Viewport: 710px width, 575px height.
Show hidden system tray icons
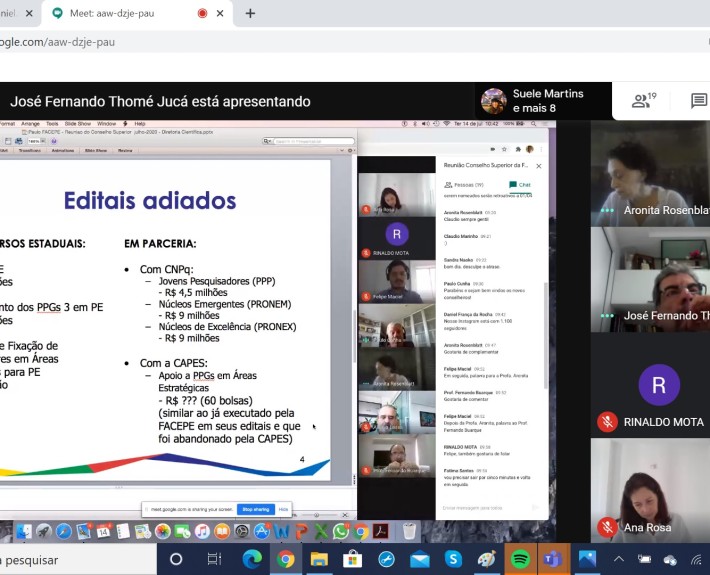pos(619,560)
